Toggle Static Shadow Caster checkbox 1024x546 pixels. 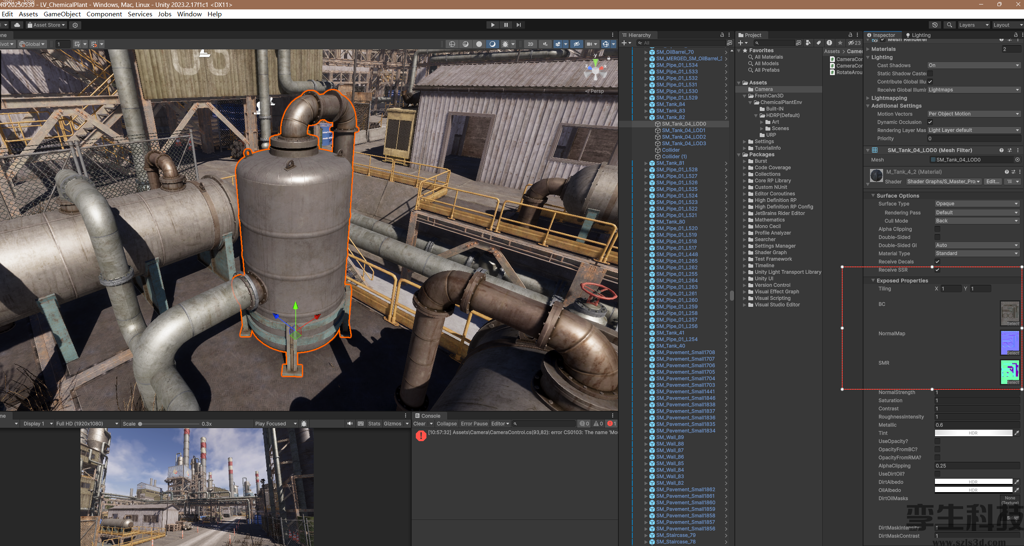[931, 73]
